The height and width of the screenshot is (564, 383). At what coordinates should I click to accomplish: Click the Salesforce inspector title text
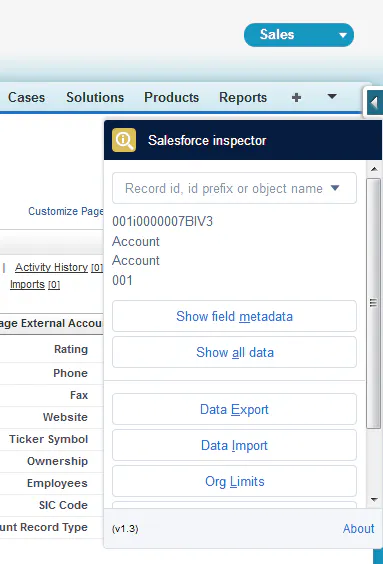(x=207, y=140)
